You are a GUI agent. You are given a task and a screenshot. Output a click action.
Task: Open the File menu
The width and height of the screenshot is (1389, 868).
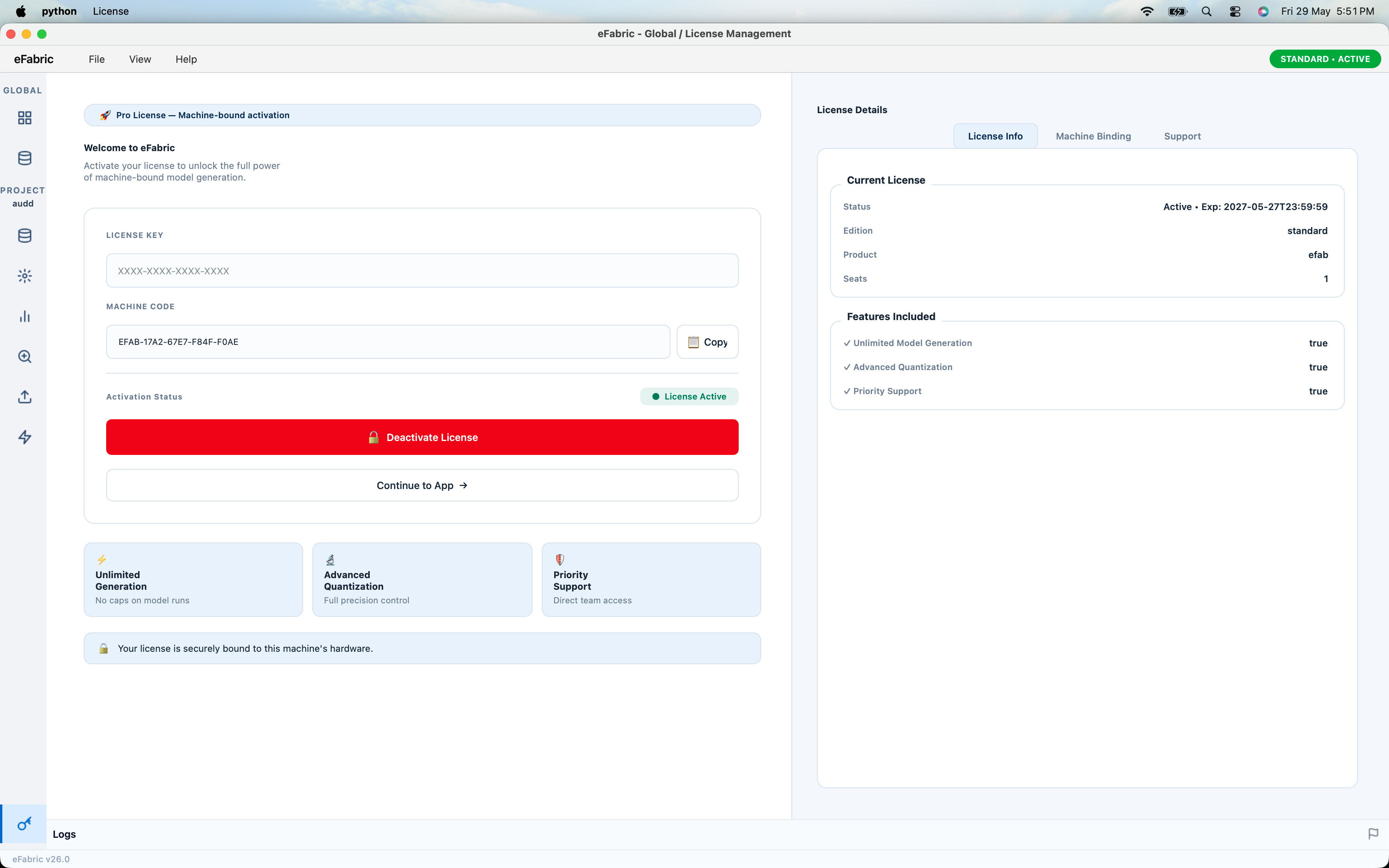(x=97, y=59)
